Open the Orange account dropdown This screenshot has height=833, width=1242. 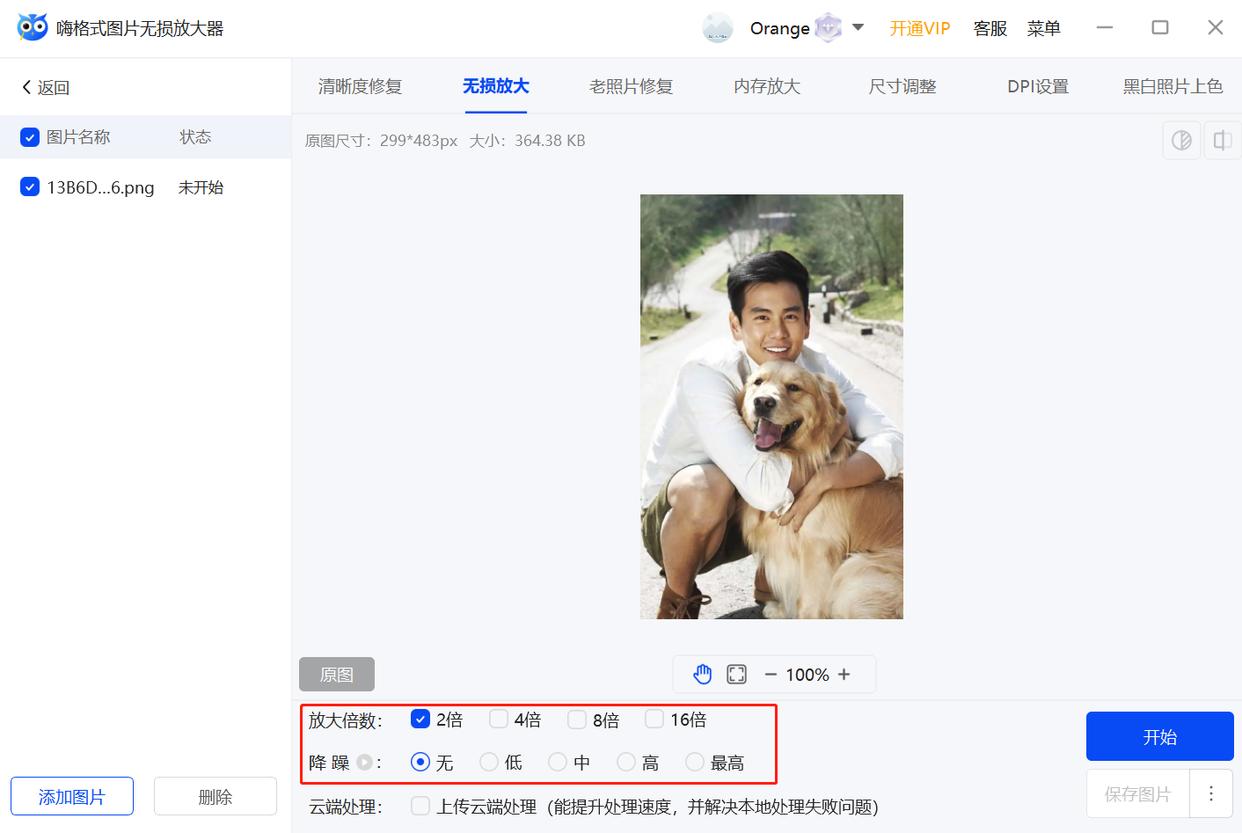point(860,28)
